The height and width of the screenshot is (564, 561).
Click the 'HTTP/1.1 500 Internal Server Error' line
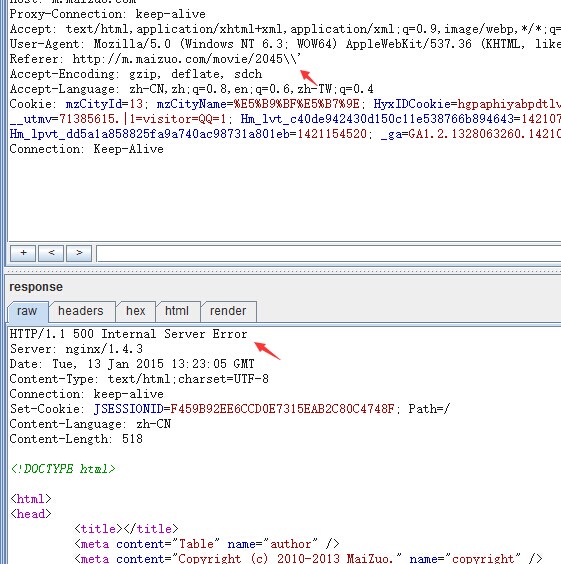(129, 334)
